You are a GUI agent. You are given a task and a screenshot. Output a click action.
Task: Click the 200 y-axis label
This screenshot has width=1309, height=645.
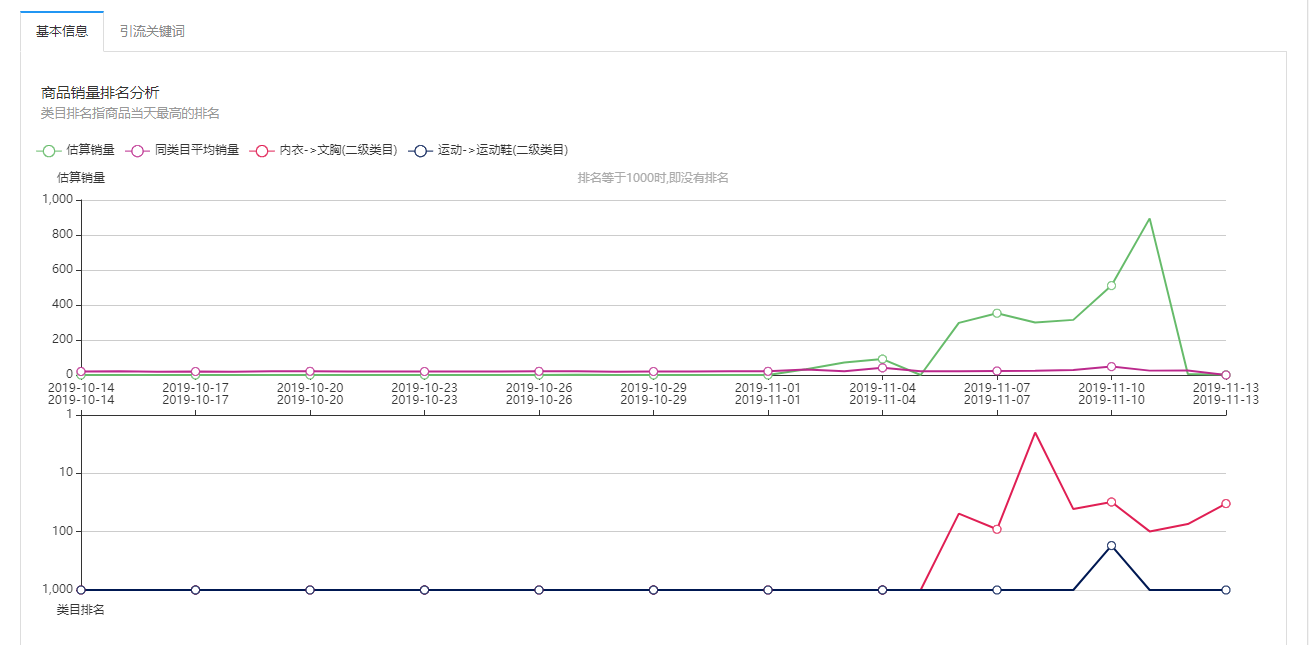(65, 340)
